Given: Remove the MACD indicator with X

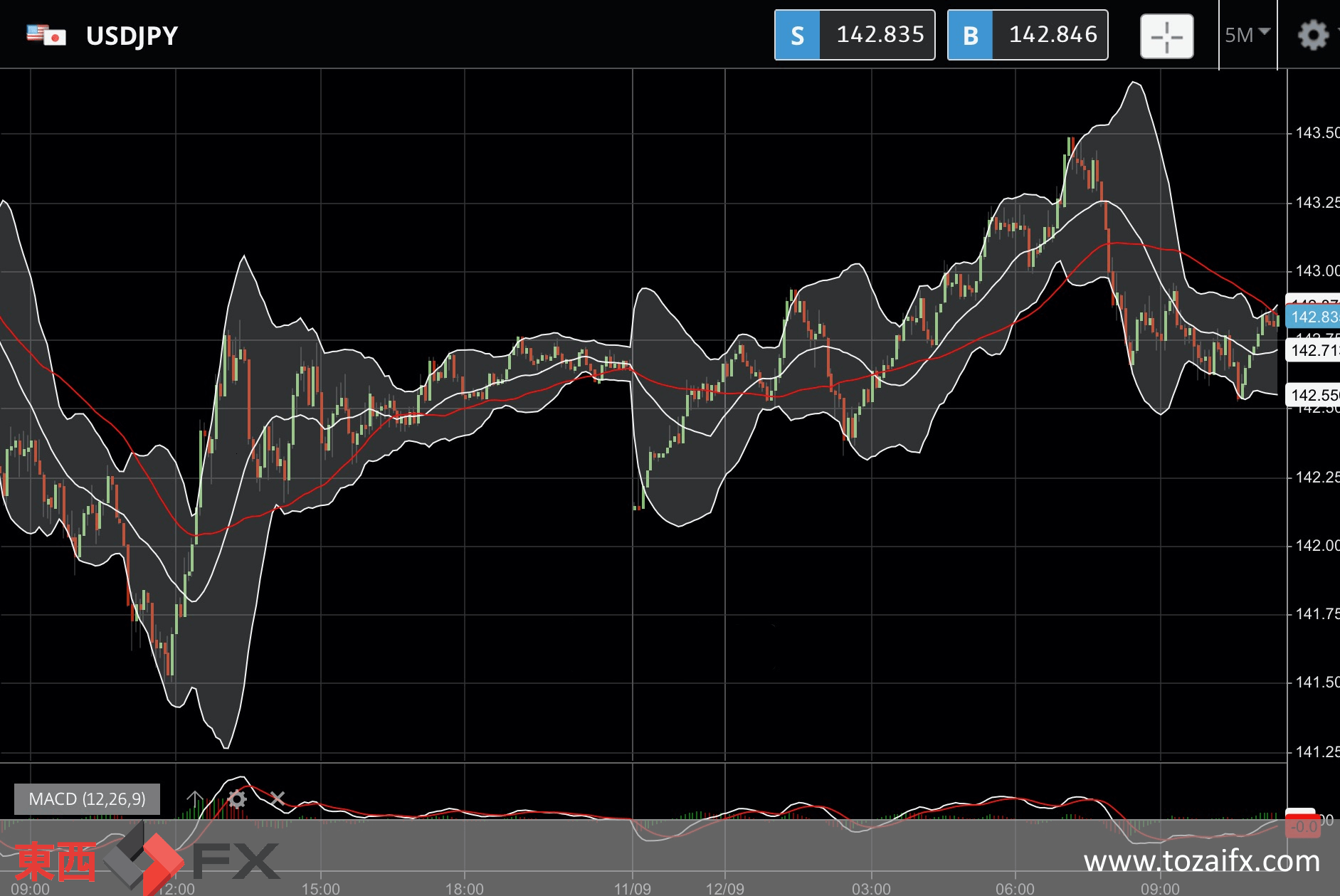Looking at the screenshot, I should click(278, 799).
